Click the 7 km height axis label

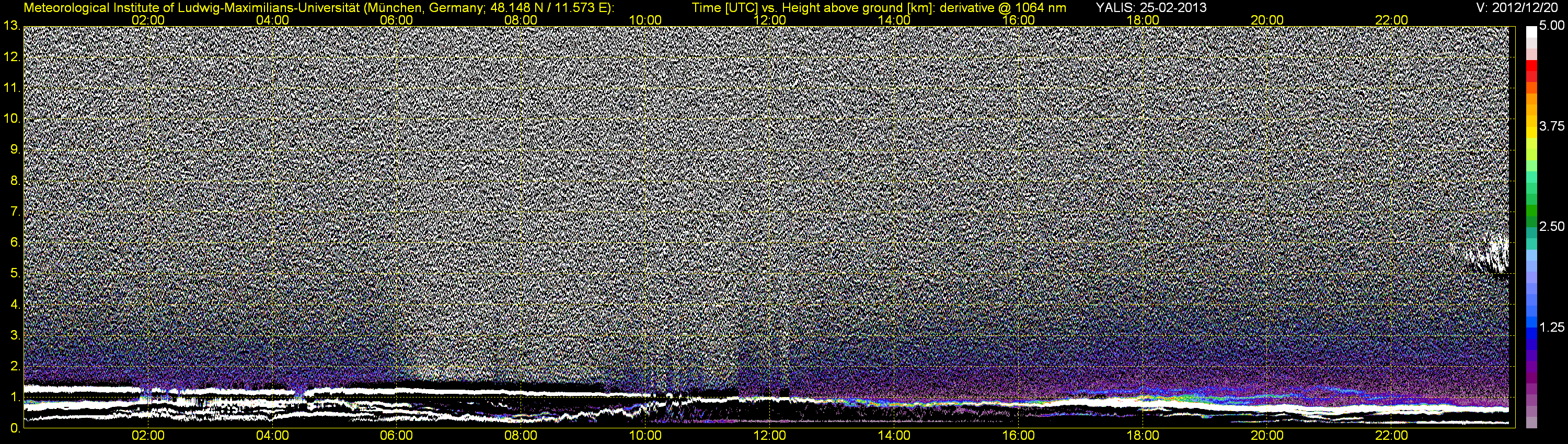point(15,212)
